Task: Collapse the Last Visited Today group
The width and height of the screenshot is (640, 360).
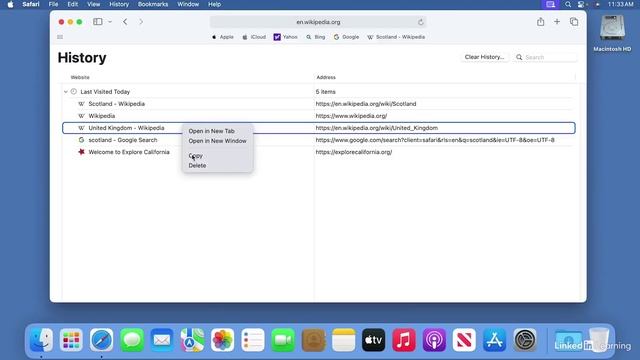Action: (x=66, y=92)
